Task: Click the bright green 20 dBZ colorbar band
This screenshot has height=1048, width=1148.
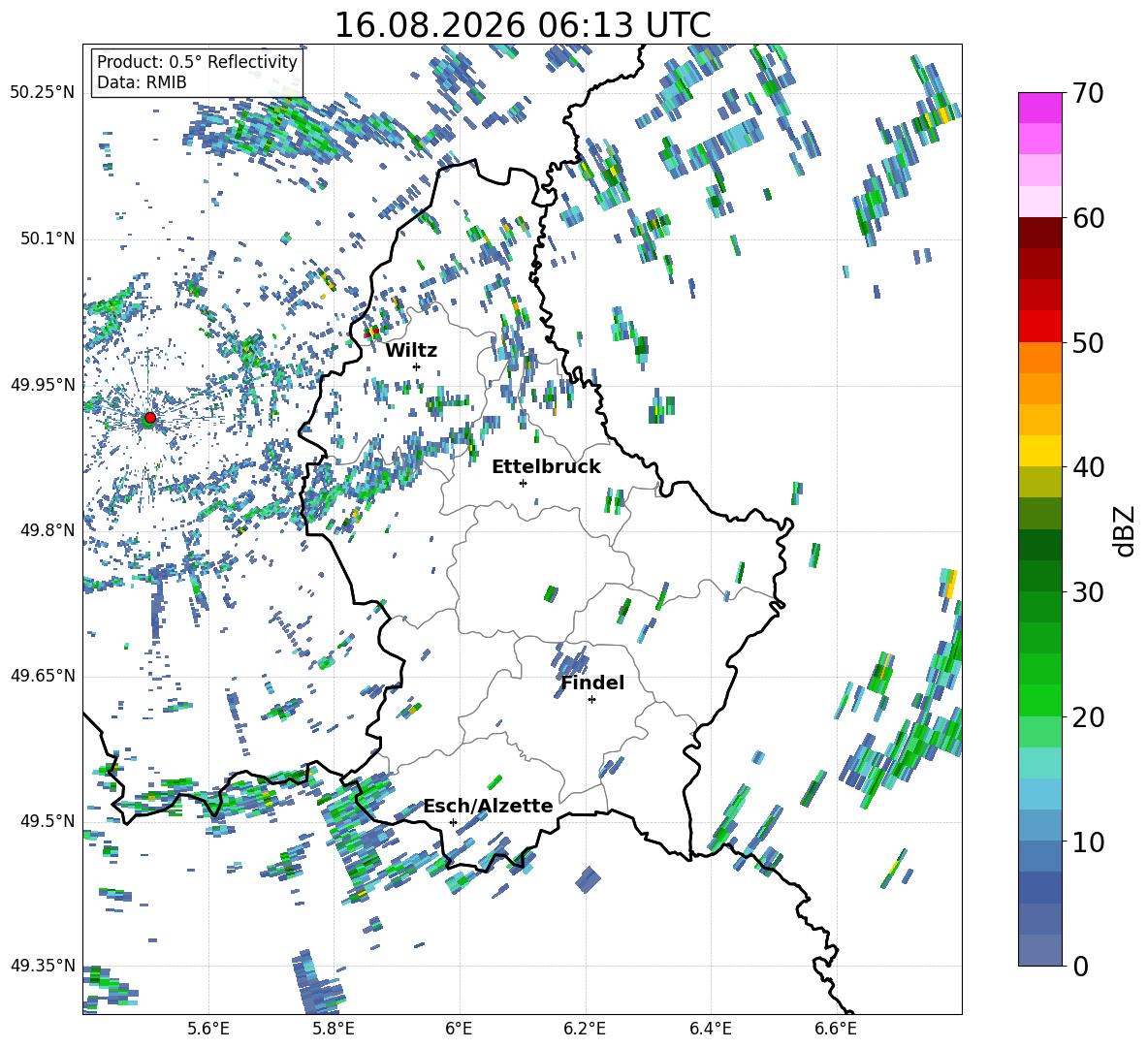Action: coord(1039,700)
